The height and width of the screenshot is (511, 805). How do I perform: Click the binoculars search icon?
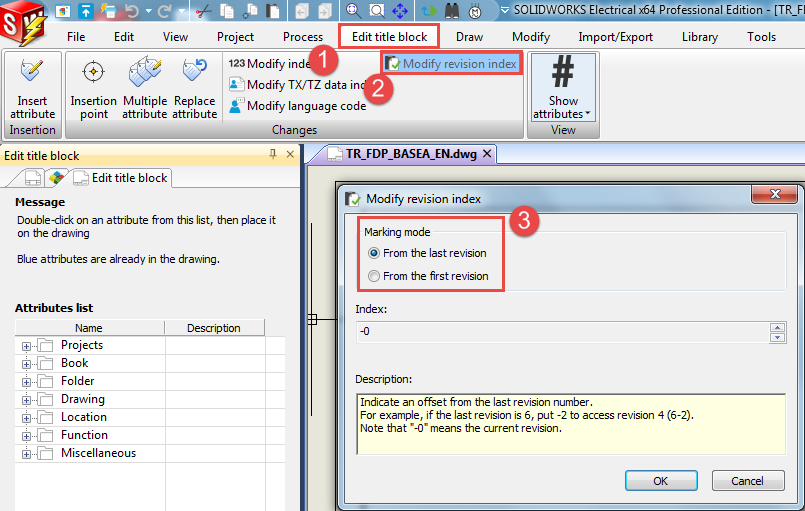tap(451, 11)
